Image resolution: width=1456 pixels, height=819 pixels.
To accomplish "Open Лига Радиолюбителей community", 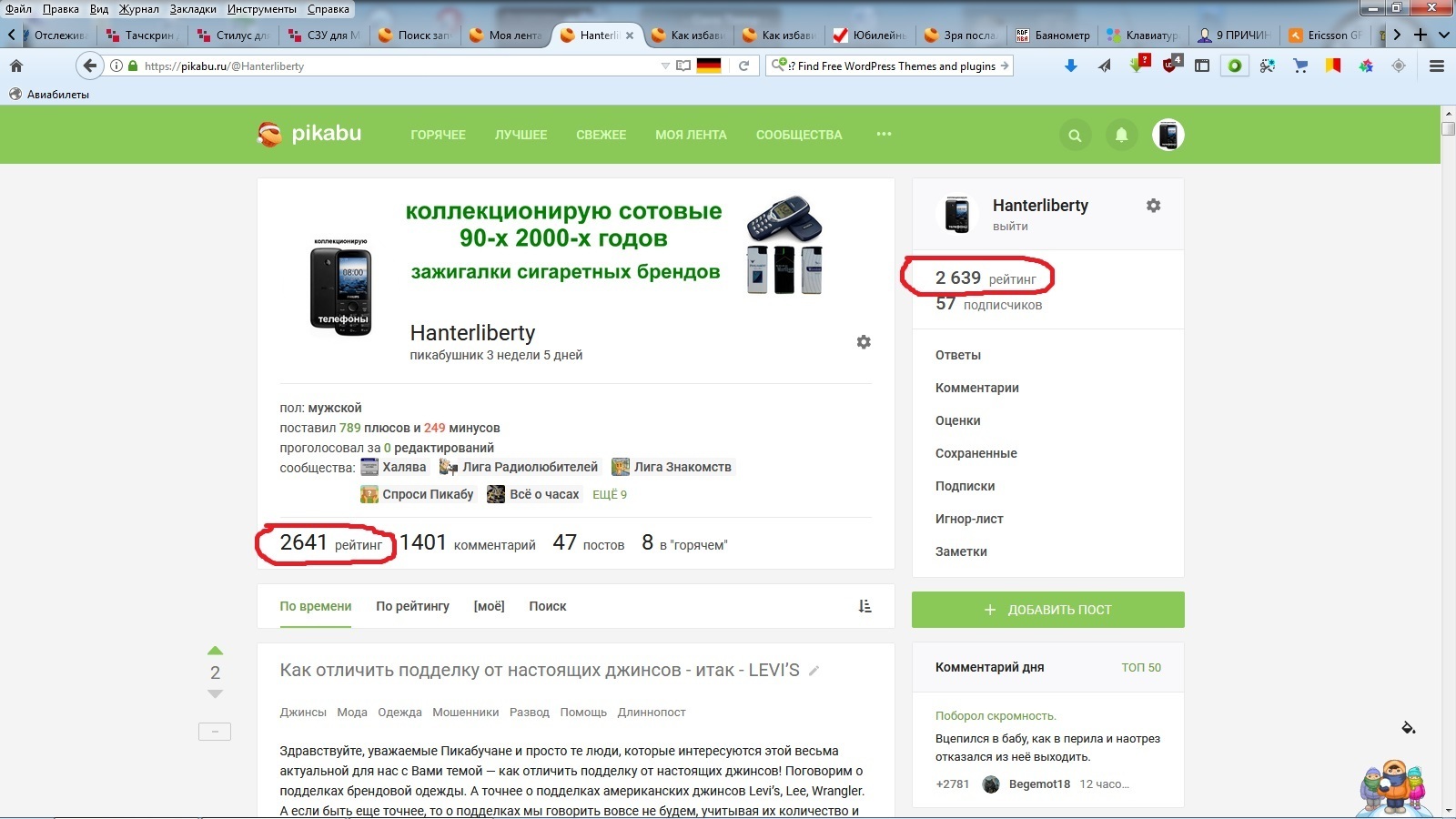I will pyautogui.click(x=519, y=467).
